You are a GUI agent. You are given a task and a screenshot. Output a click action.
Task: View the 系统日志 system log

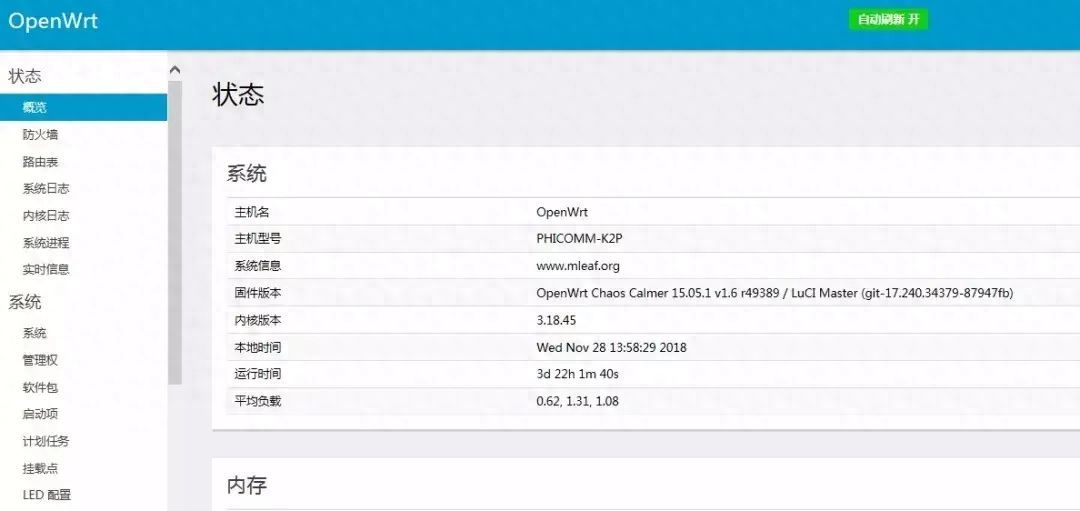pyautogui.click(x=45, y=189)
